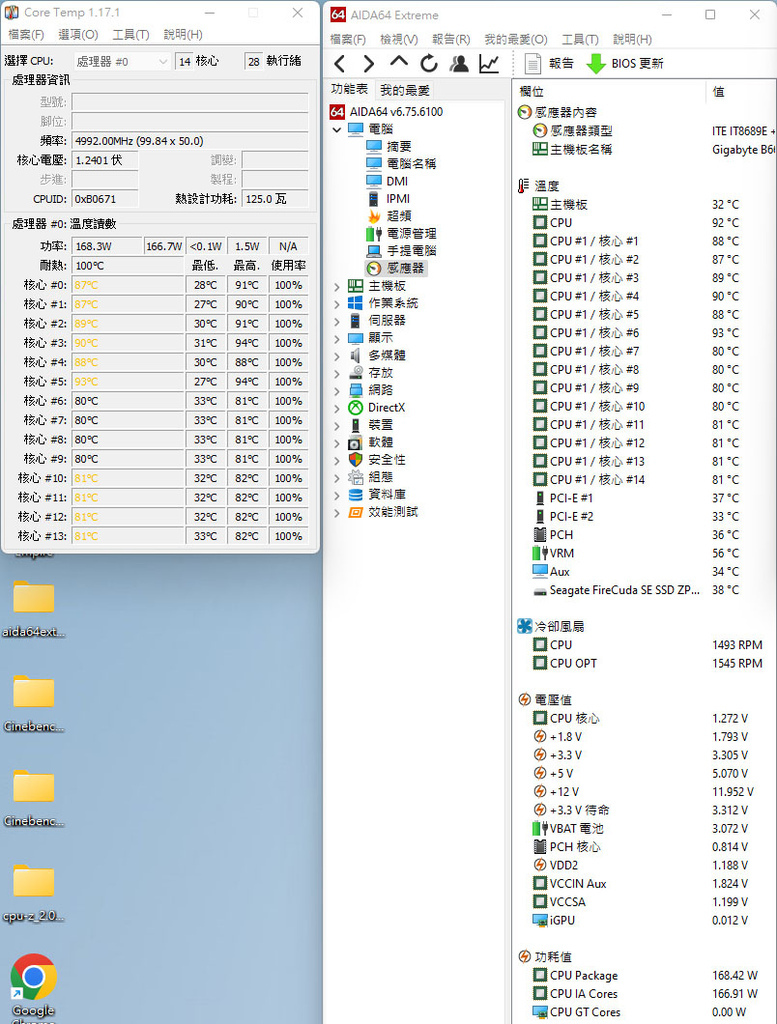Open the Google Chrome desktop shortcut
The image size is (777, 1024).
[x=33, y=987]
